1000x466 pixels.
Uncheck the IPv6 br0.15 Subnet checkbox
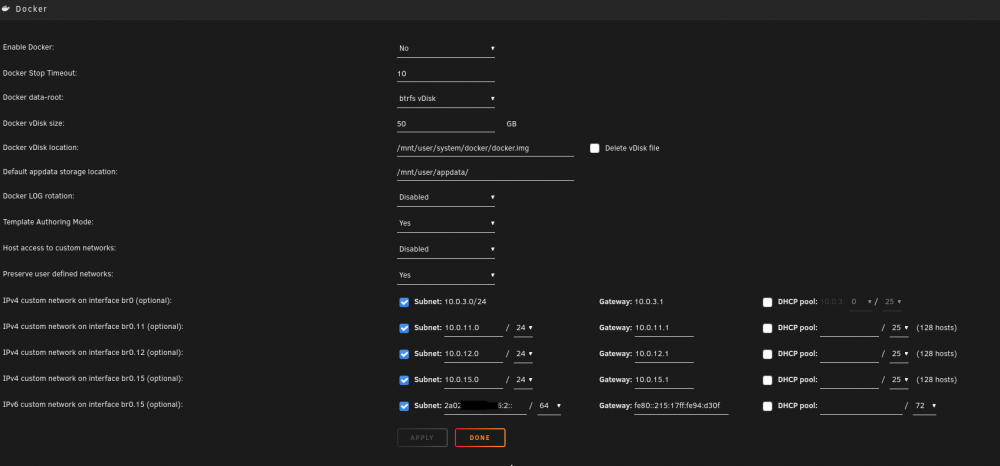[404, 406]
